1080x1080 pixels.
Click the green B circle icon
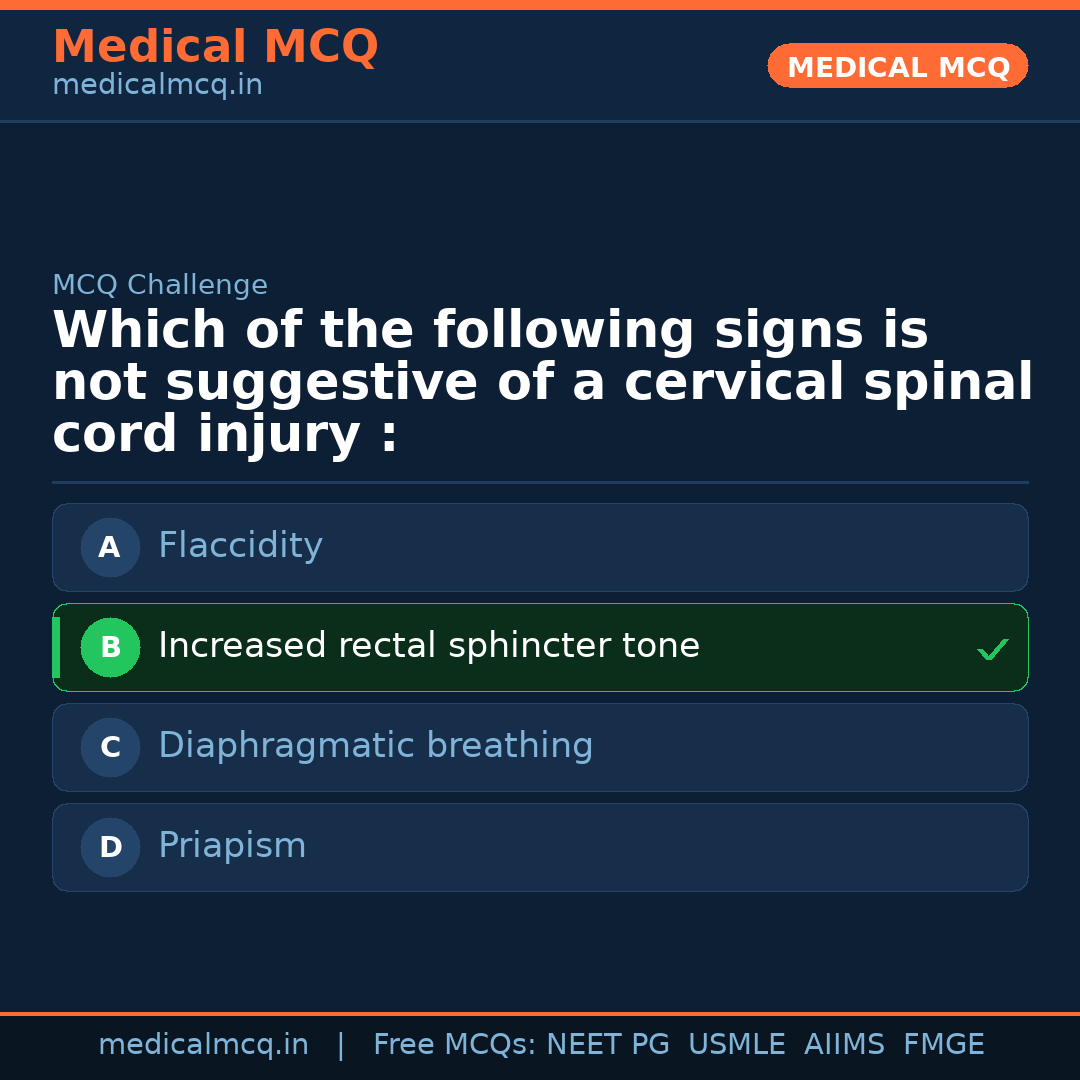coord(110,647)
